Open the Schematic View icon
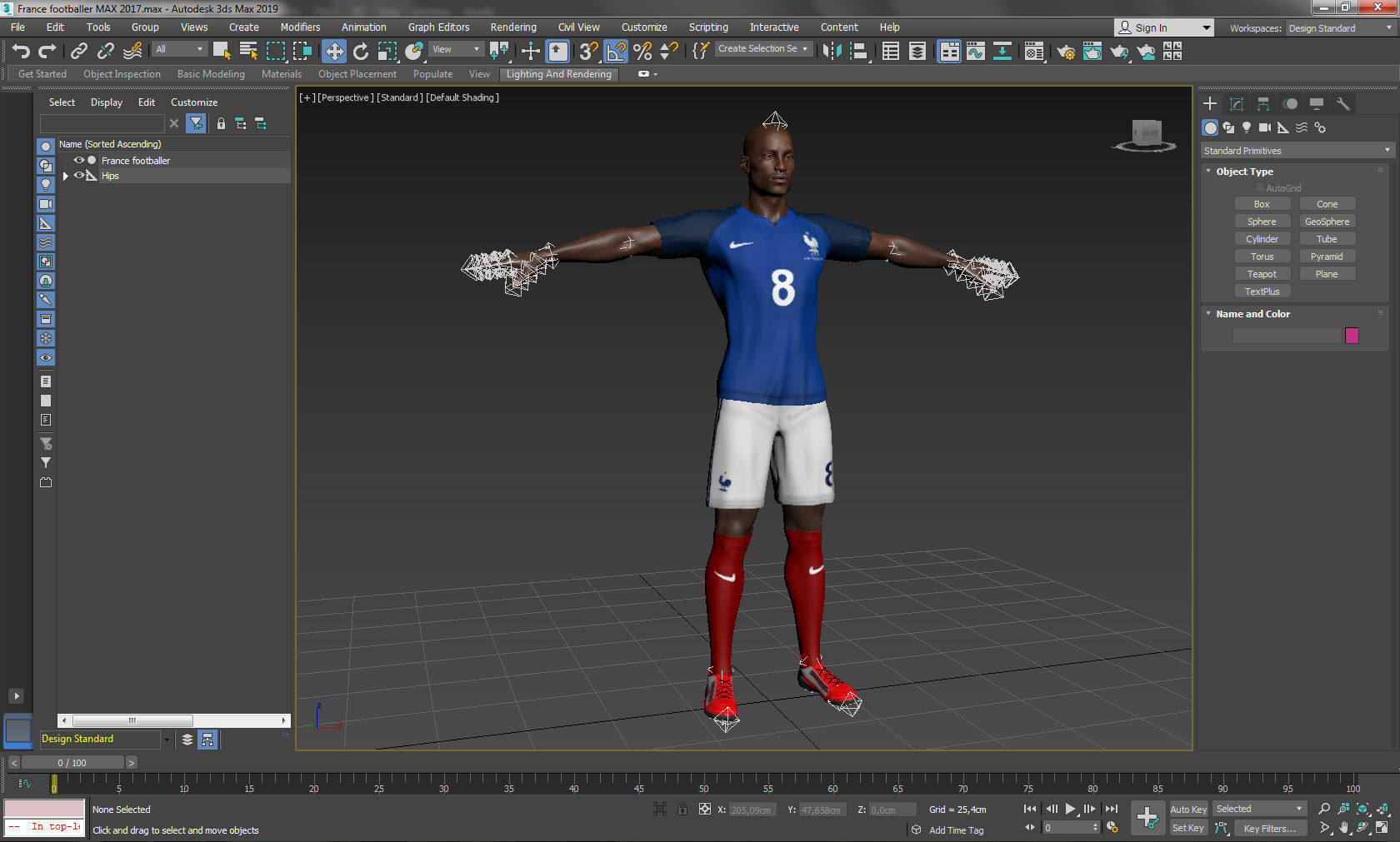 click(1002, 52)
